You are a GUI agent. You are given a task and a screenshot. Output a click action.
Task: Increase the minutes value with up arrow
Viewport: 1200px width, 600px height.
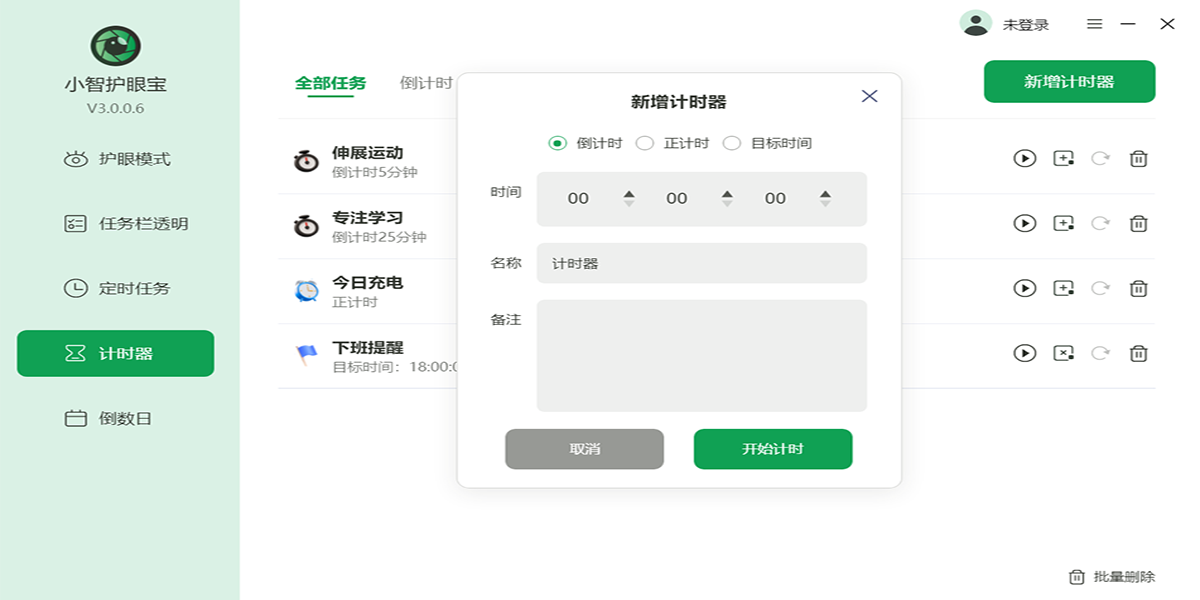728,194
